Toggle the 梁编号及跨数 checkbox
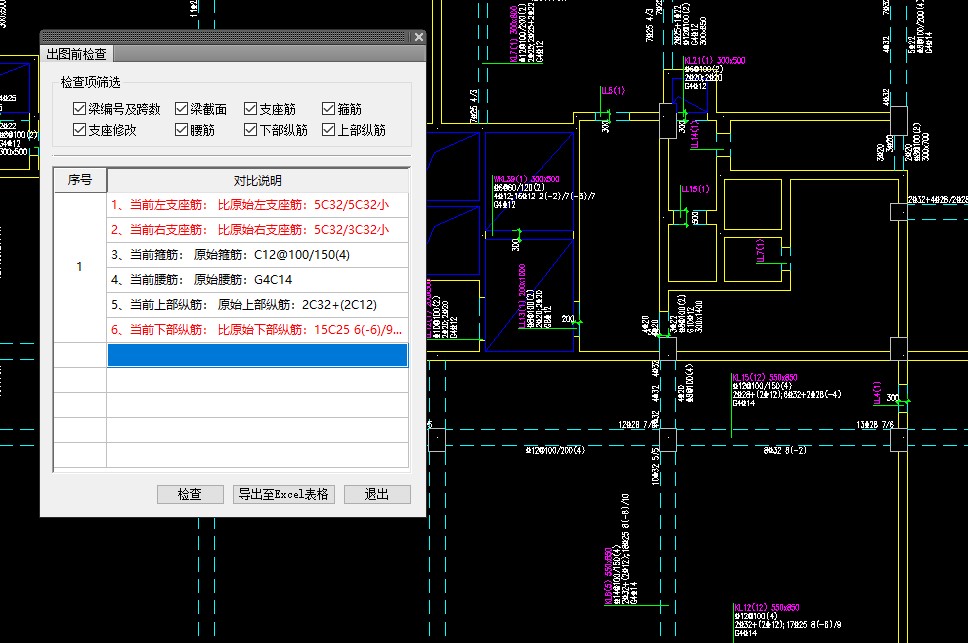 80,109
